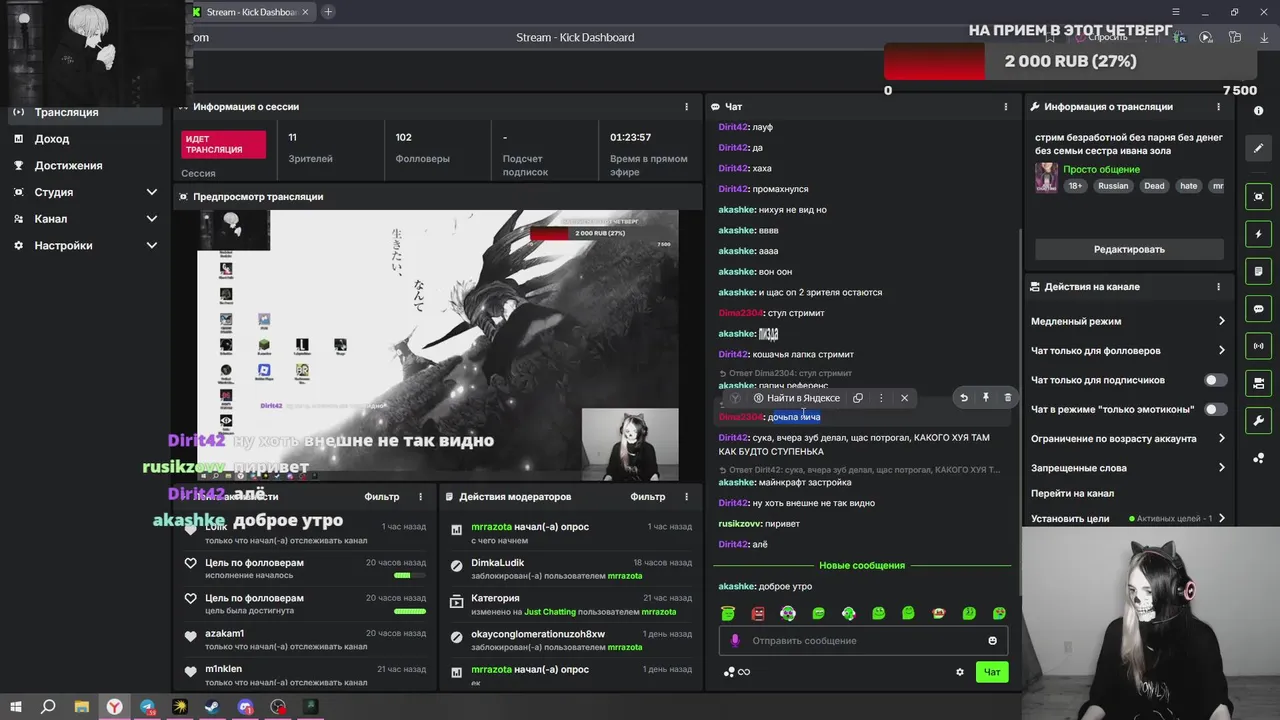Viewport: 1280px width, 720px height.
Task: Click Найти в Яндексе in popup
Action: tap(797, 398)
